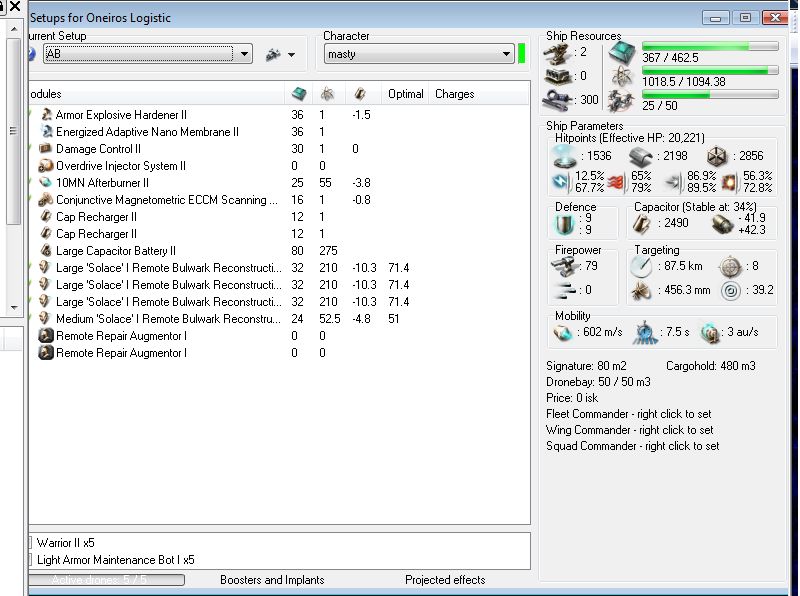The image size is (800, 596).
Task: Click the scan resolution icon showing 456.3 mm
Action: pos(641,290)
